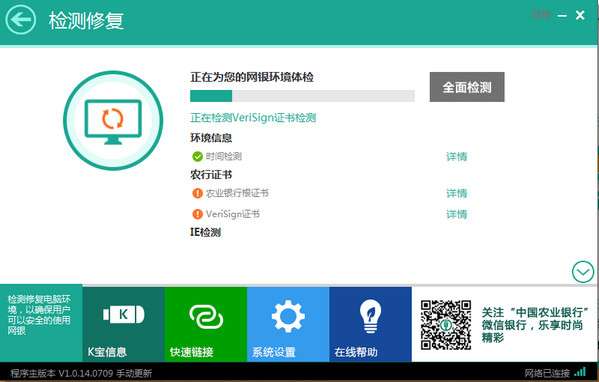The image size is (599, 382).
Task: Minimize the window with the dash button
Action: coord(562,16)
